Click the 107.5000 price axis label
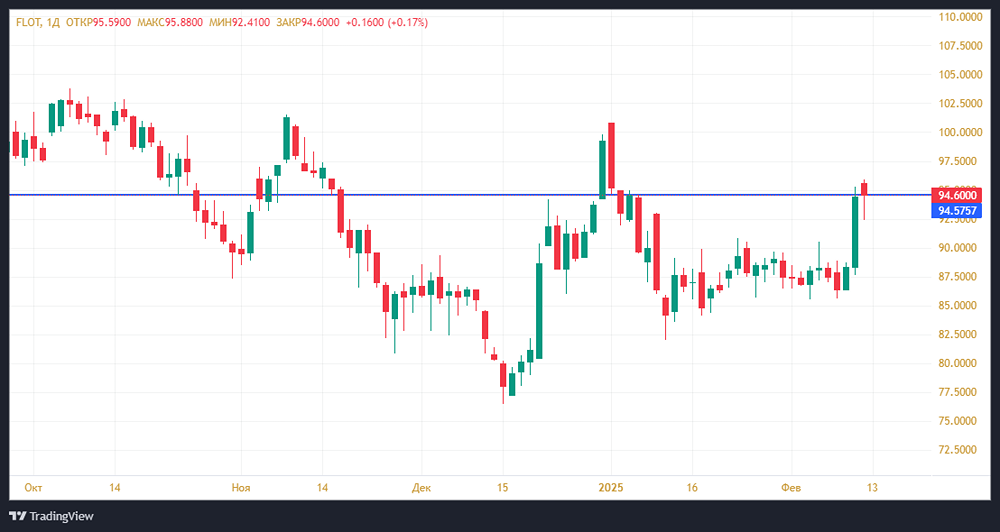The image size is (1000, 532). click(x=960, y=46)
